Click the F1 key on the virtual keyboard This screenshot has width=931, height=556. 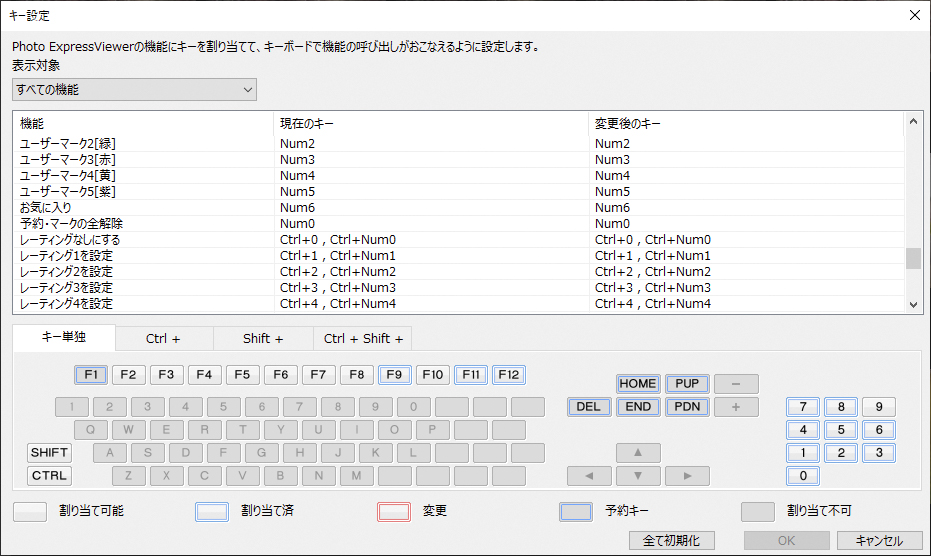(91, 375)
